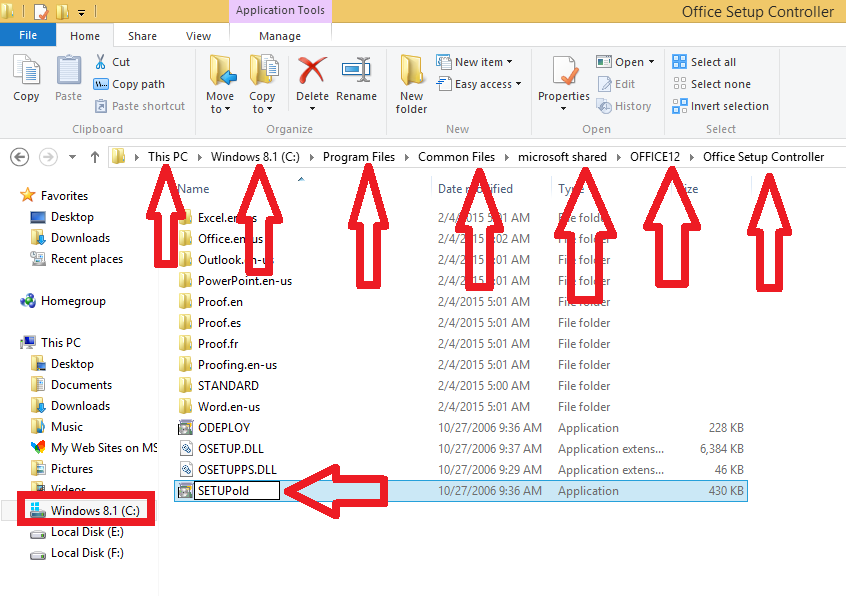Viewport: 846px width, 596px height.
Task: Sort files by the Name column header
Action: (x=194, y=188)
